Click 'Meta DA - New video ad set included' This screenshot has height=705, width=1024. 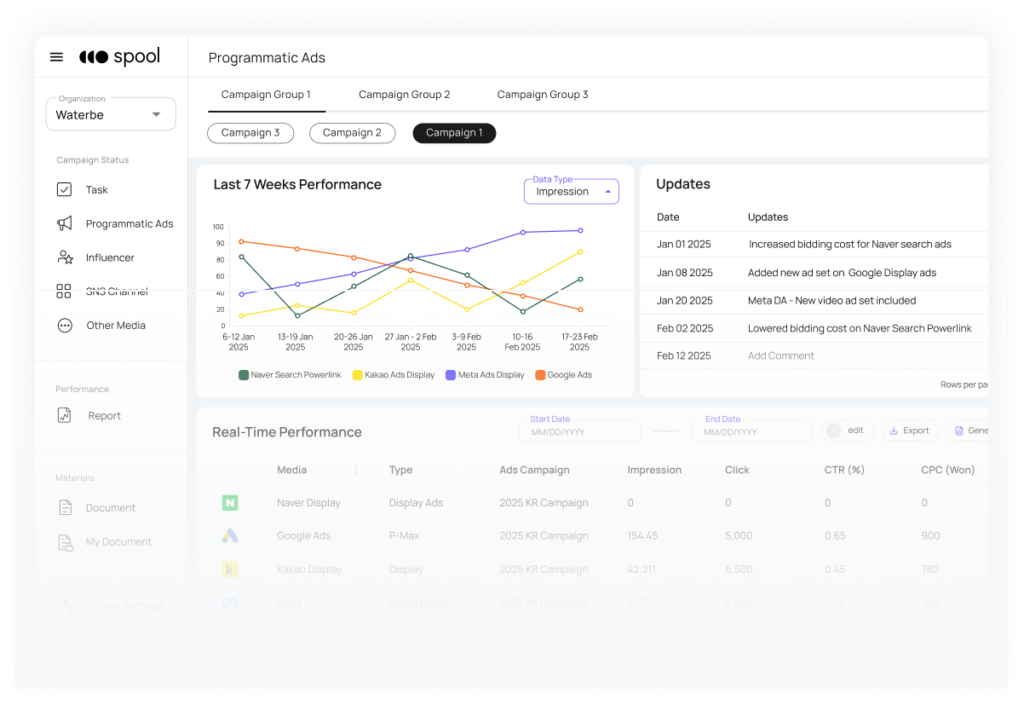[x=832, y=301]
